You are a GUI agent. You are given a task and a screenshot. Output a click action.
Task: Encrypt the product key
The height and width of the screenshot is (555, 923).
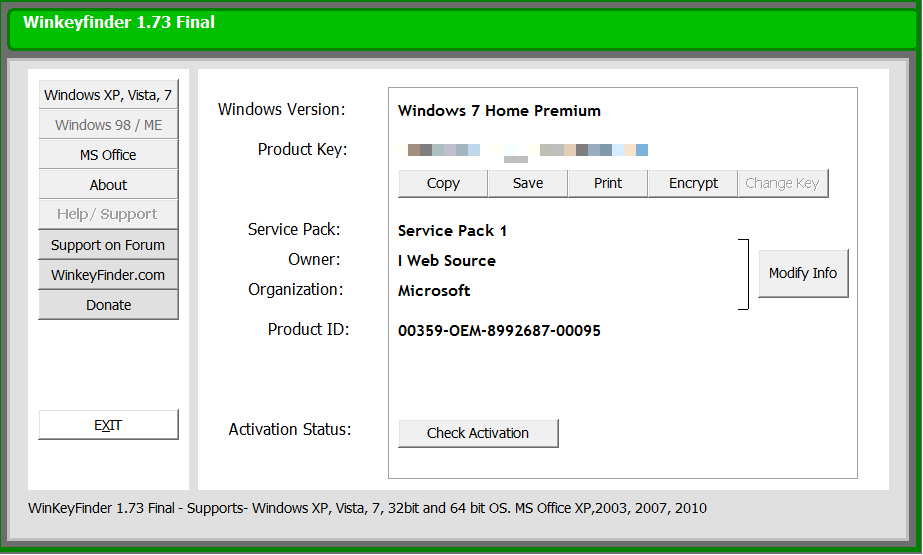[693, 183]
